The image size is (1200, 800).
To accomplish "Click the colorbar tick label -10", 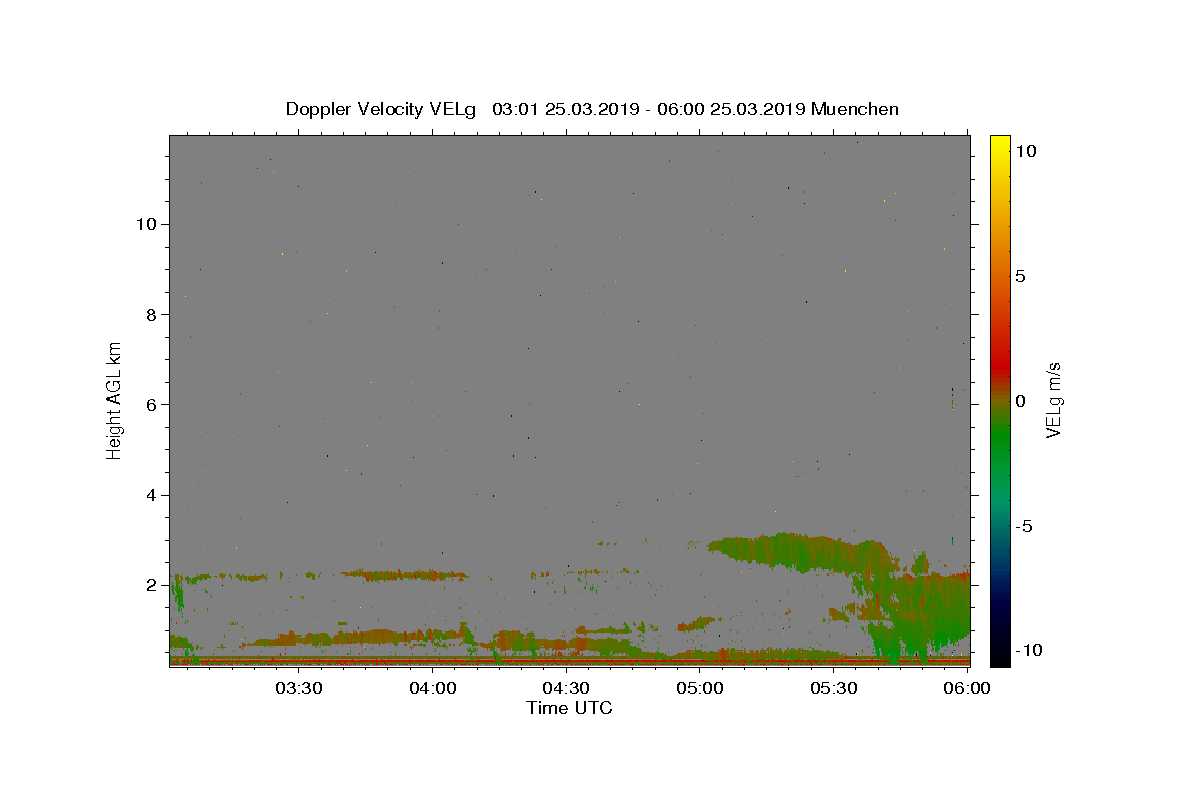I will tap(1027, 650).
